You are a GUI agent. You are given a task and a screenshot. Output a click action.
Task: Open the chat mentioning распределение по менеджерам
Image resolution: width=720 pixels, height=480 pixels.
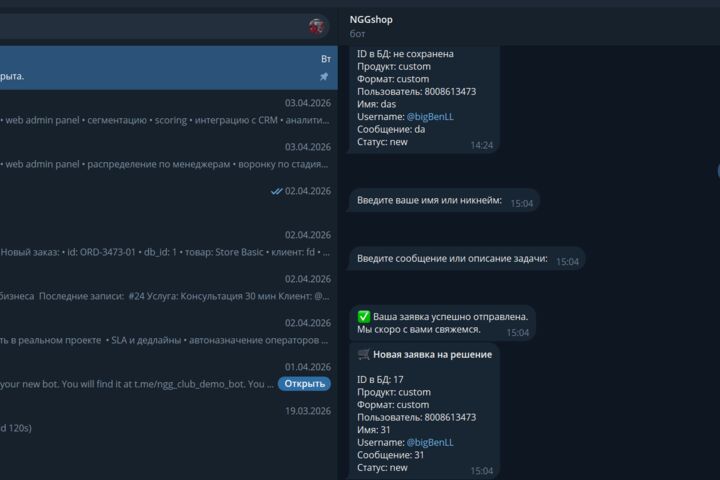[169, 156]
